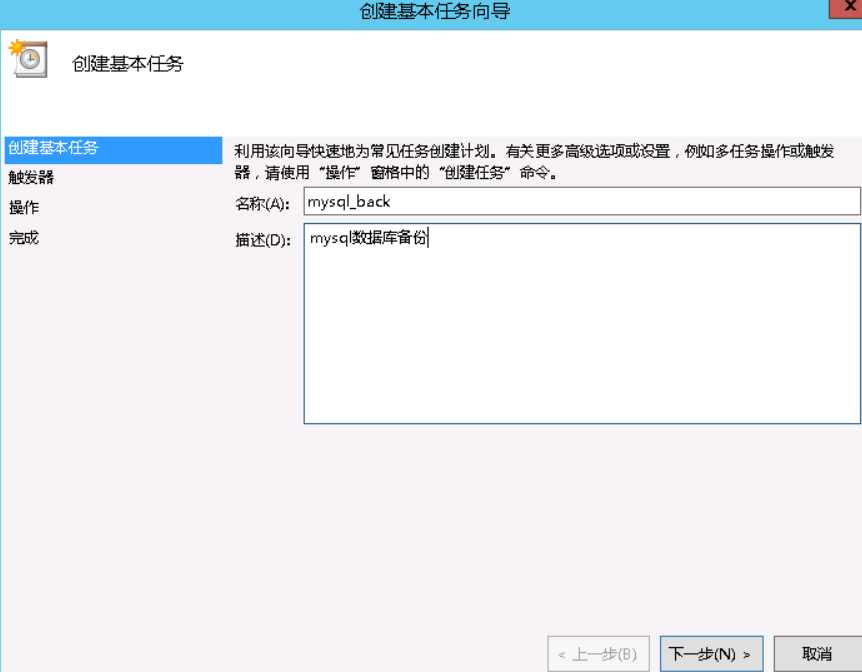The width and height of the screenshot is (862, 672).
Task: Click the 下一步(N) button
Action: (711, 654)
